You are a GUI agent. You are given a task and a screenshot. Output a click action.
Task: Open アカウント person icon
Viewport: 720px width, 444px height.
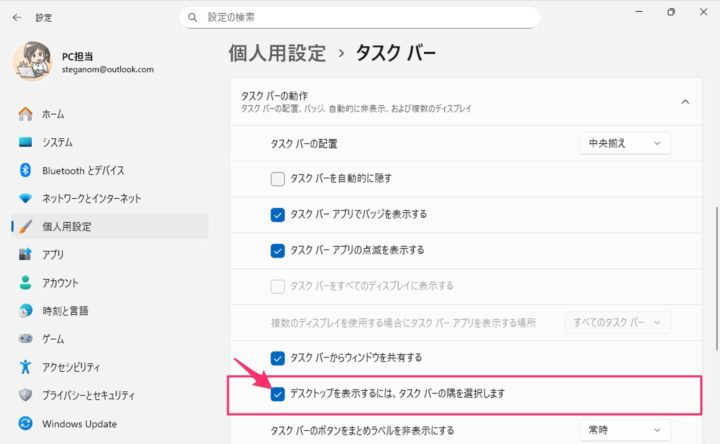tap(25, 283)
